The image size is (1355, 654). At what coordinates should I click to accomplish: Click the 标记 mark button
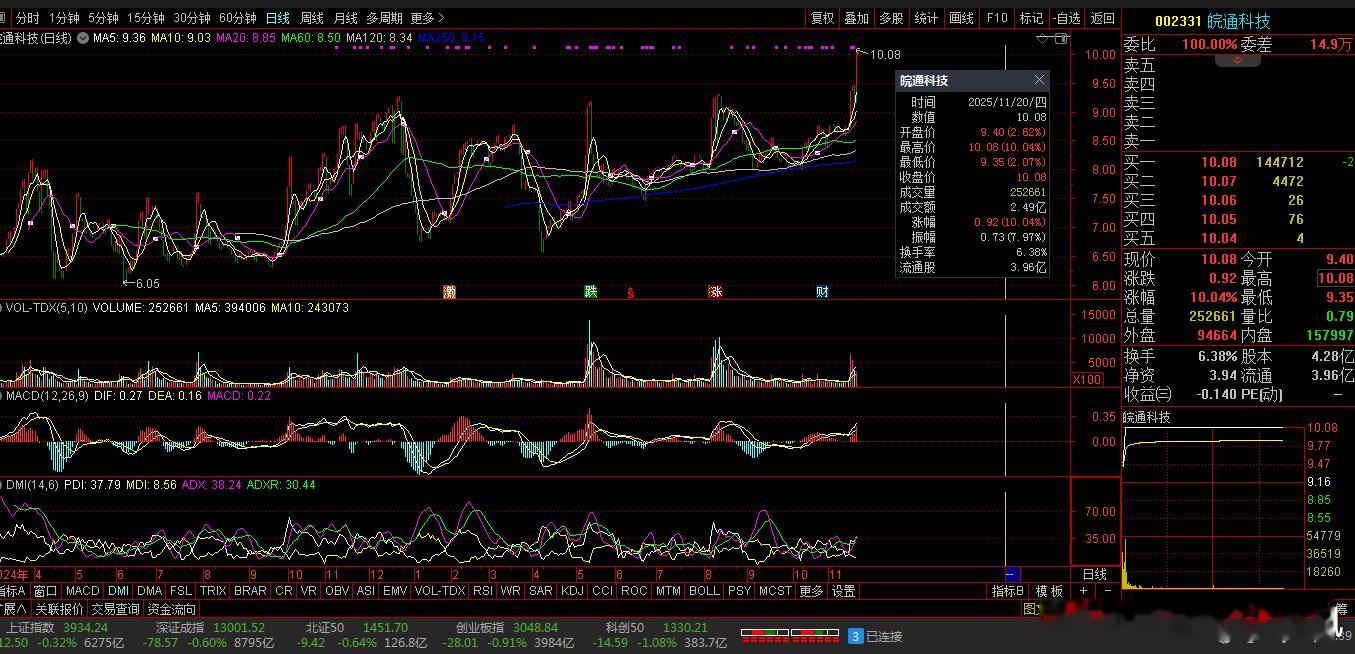(1031, 18)
